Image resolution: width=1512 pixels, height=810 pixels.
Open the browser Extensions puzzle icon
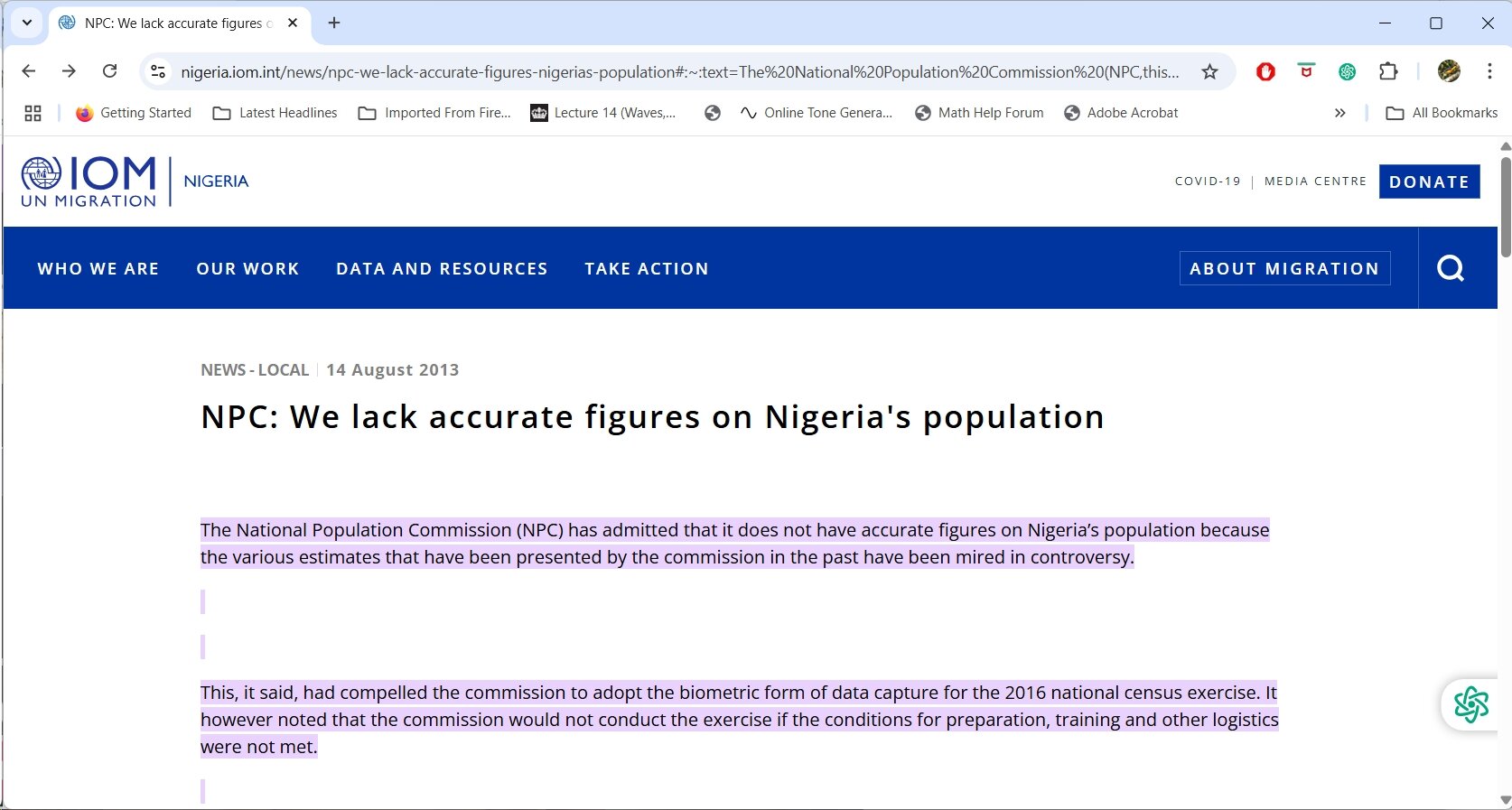pyautogui.click(x=1388, y=71)
